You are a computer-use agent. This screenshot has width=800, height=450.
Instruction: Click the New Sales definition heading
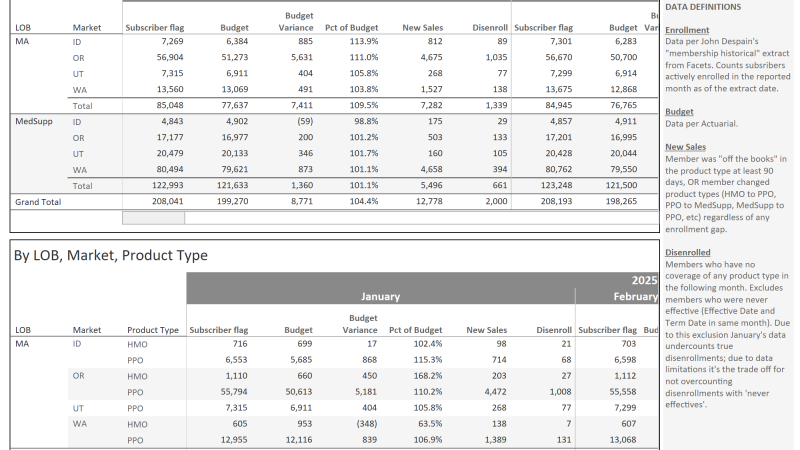coord(688,148)
